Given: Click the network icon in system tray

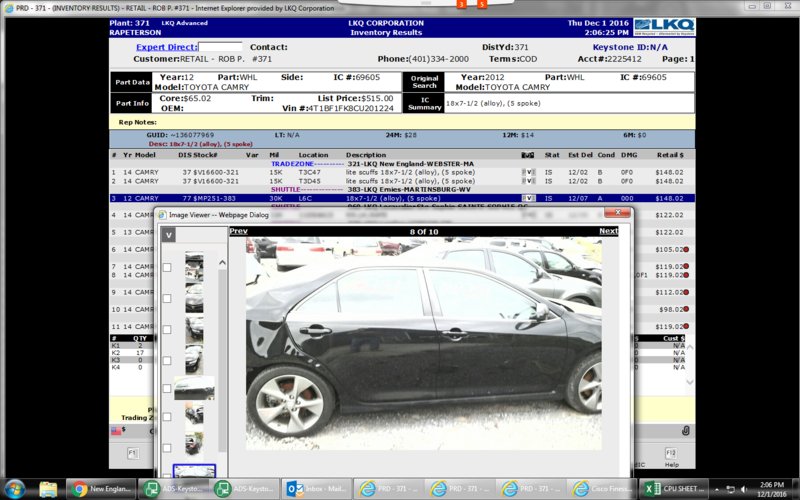Looking at the screenshot, I should pos(730,489).
